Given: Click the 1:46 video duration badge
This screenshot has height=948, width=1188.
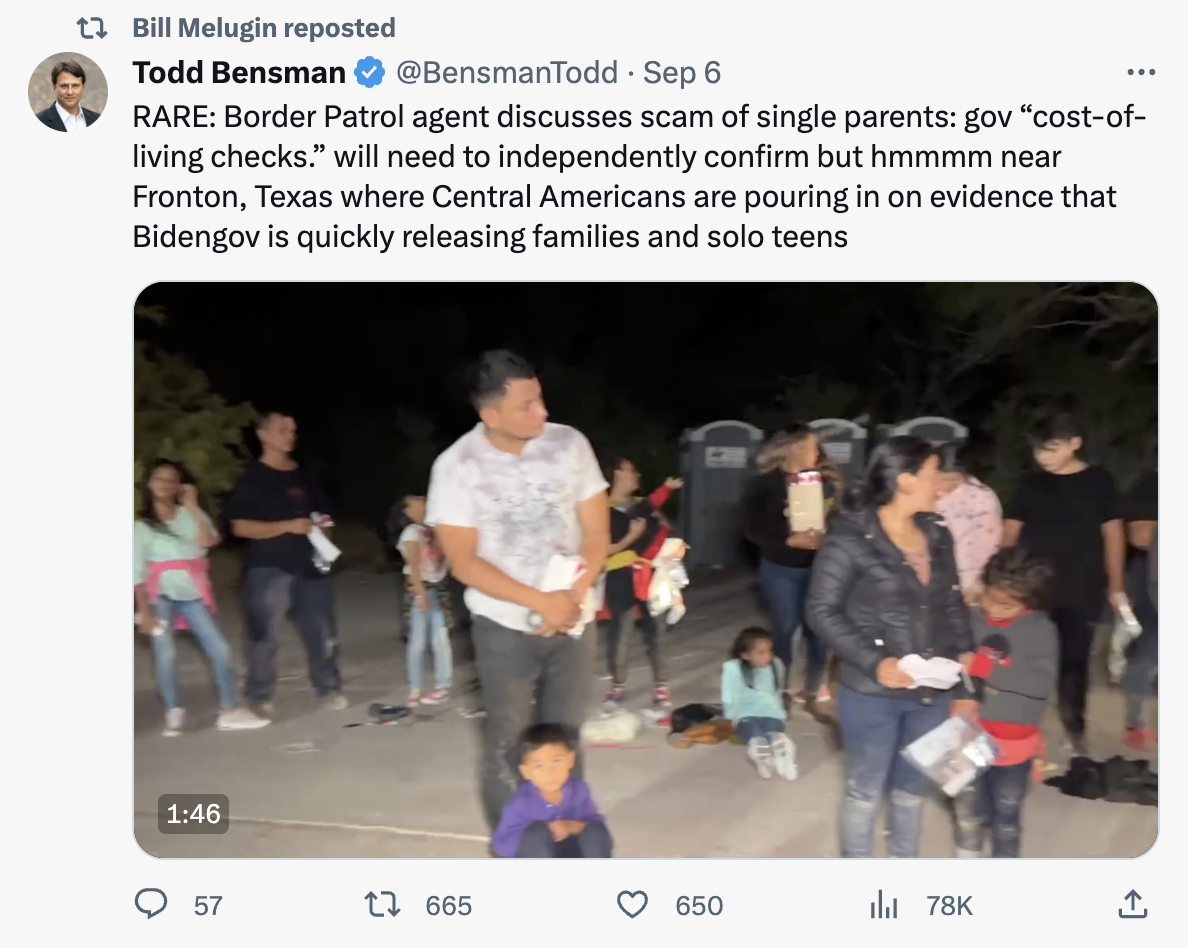Looking at the screenshot, I should tap(193, 814).
